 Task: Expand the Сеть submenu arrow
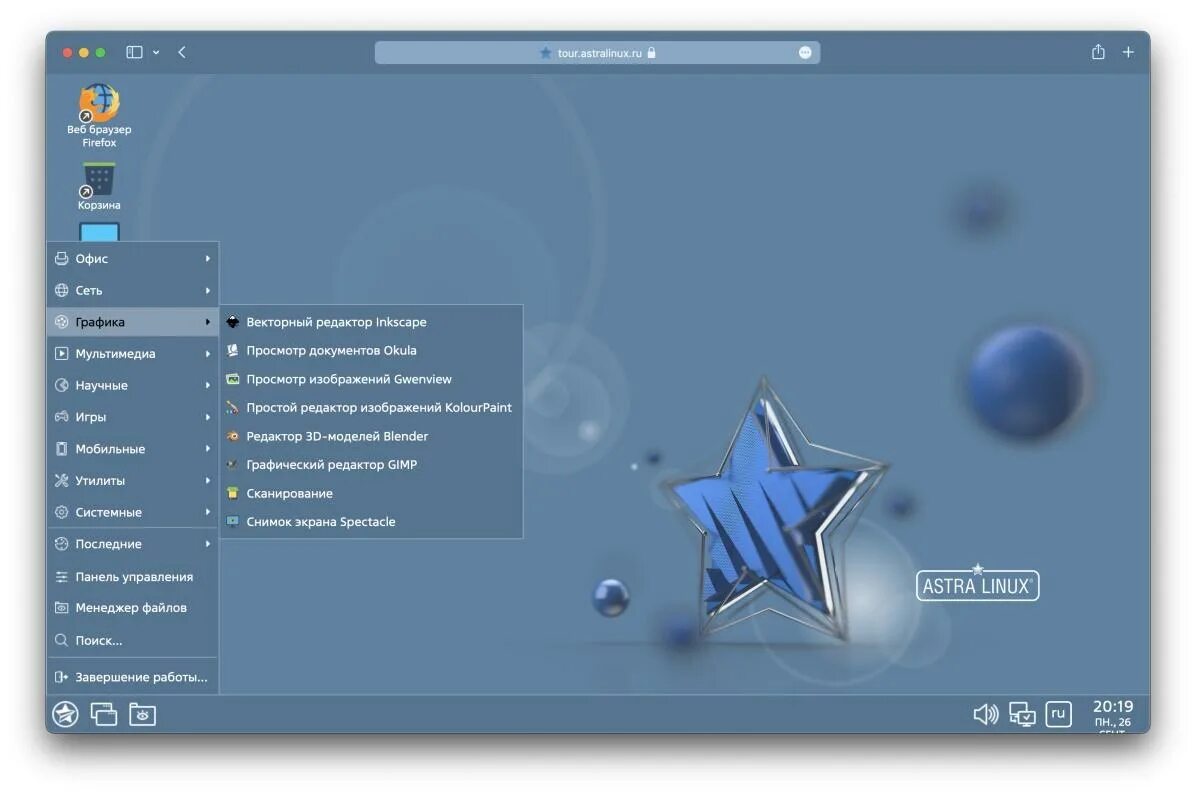coord(207,290)
